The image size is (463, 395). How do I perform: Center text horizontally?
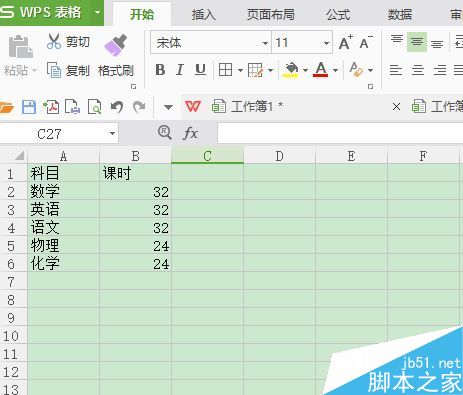418,70
